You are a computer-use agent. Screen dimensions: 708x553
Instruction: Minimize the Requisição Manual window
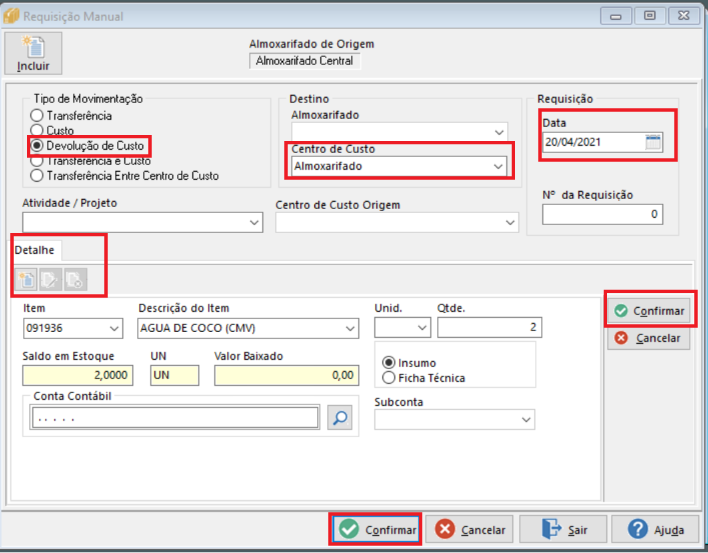tap(615, 16)
